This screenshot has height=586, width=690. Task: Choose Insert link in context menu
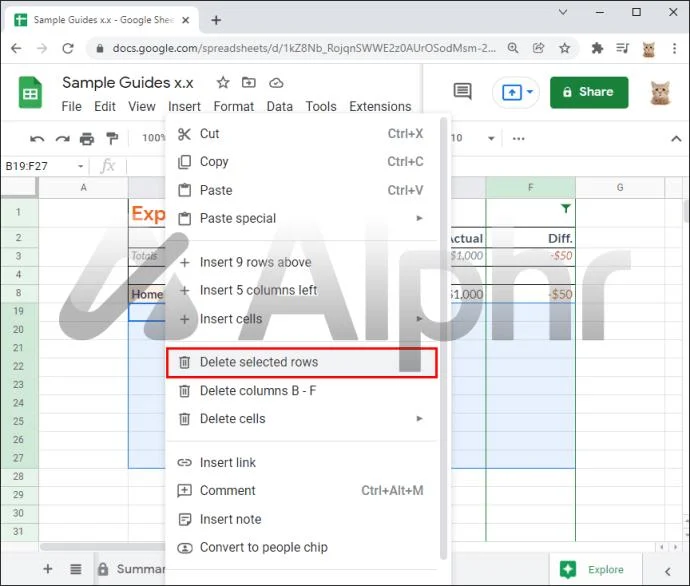click(x=301, y=463)
